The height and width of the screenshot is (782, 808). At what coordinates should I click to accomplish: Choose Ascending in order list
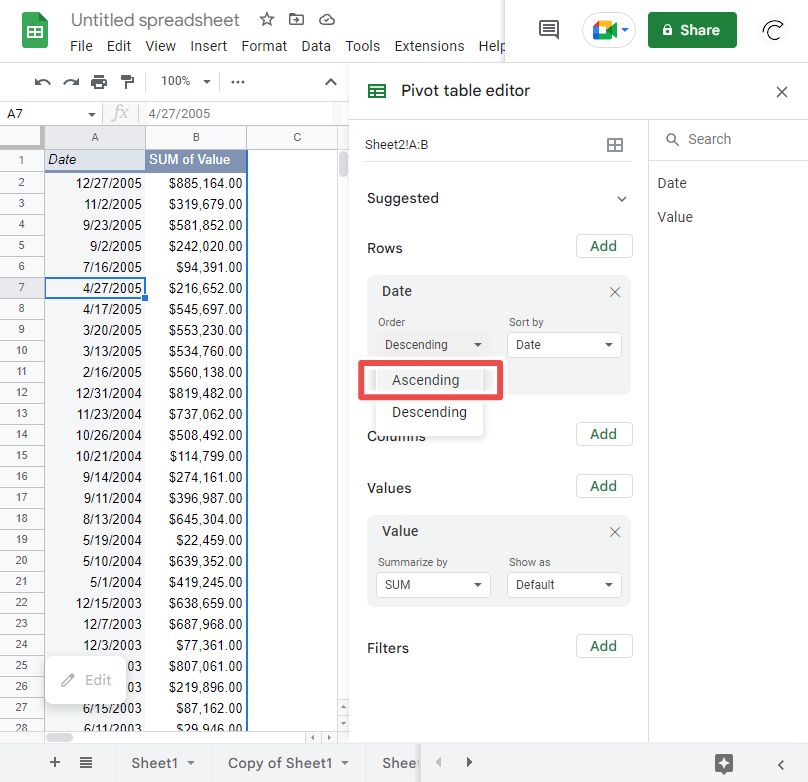click(x=429, y=380)
